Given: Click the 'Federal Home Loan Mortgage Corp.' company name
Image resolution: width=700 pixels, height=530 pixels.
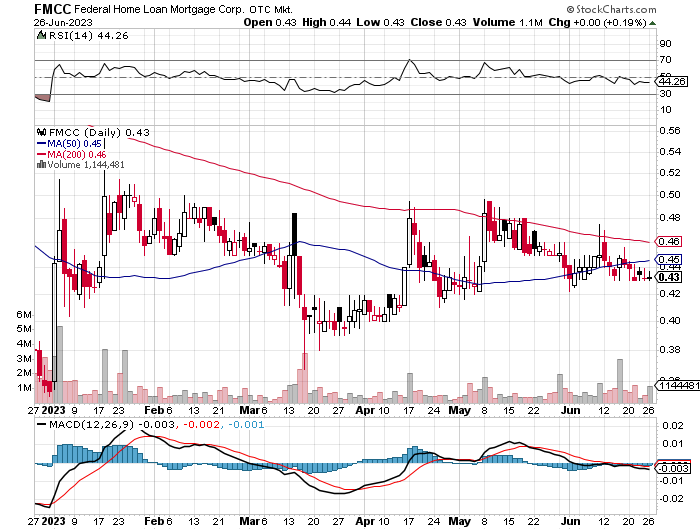Looking at the screenshot, I should 159,9.
